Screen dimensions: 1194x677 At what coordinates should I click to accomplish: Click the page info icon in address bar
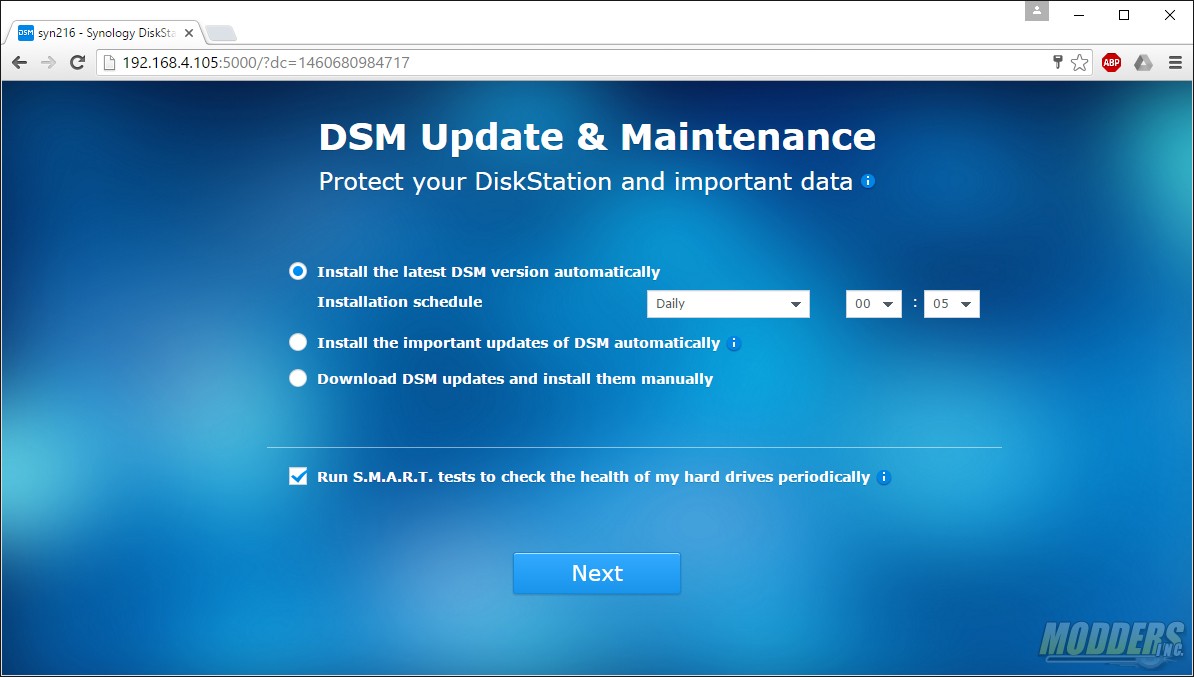pyautogui.click(x=109, y=62)
